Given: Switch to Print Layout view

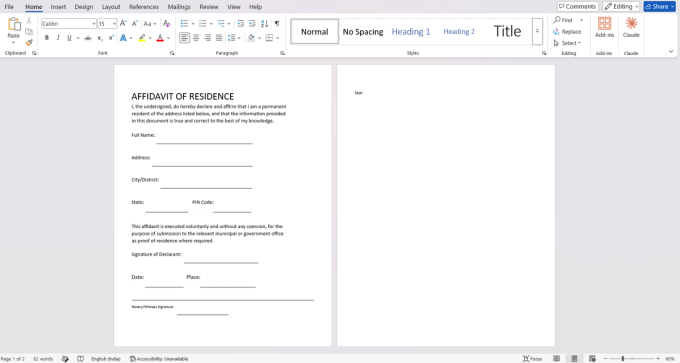Looking at the screenshot, I should coord(574,359).
